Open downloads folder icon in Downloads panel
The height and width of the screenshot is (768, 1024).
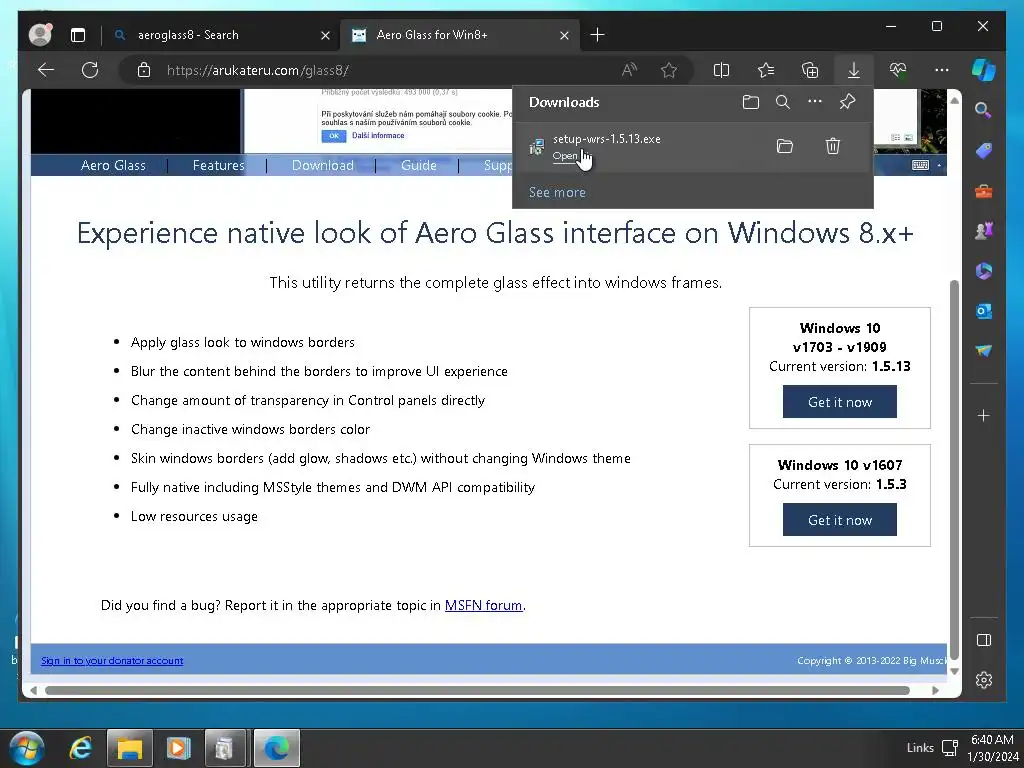pos(751,102)
